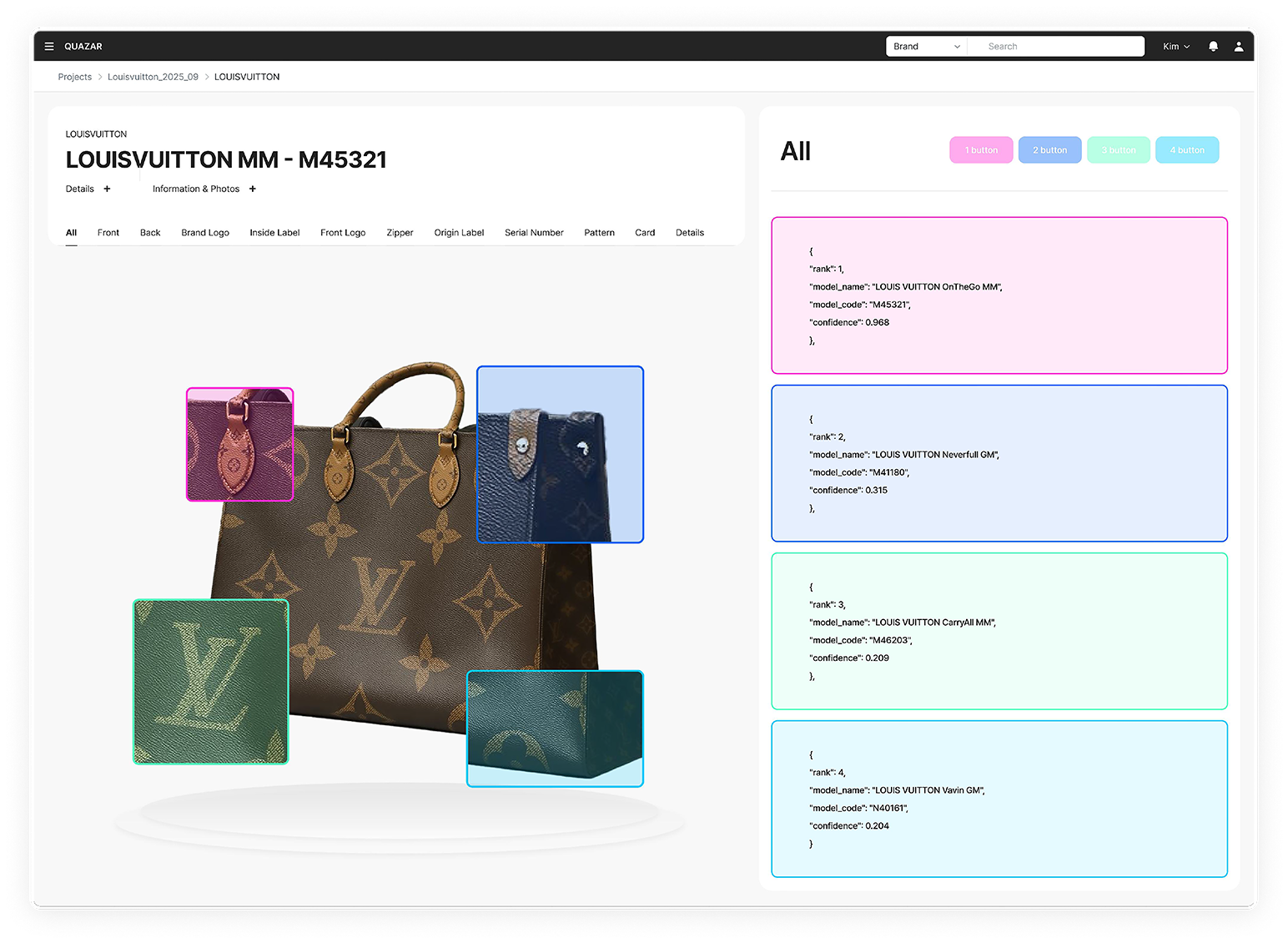This screenshot has height=943, width=1288.
Task: Switch to the Brand Logo tab
Action: tap(205, 233)
